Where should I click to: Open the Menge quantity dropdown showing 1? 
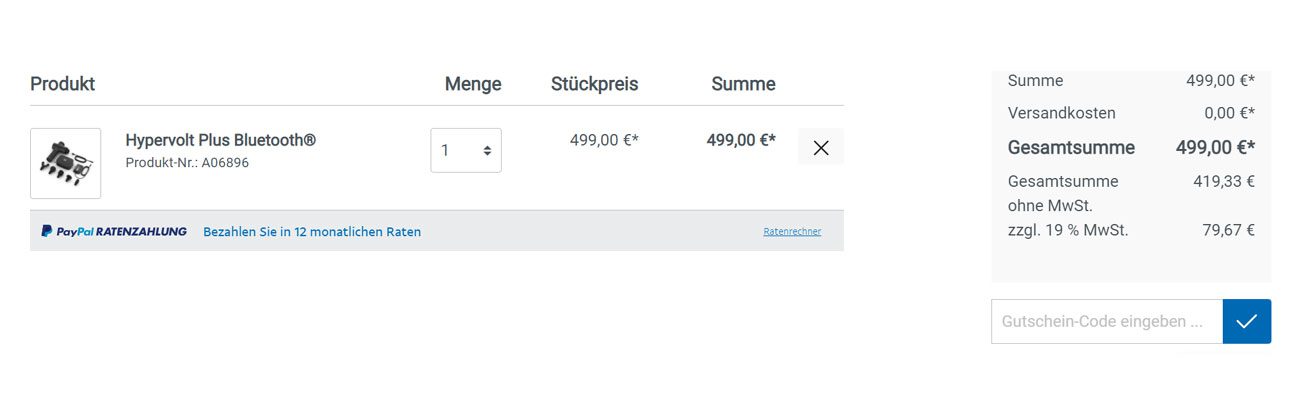pos(466,150)
